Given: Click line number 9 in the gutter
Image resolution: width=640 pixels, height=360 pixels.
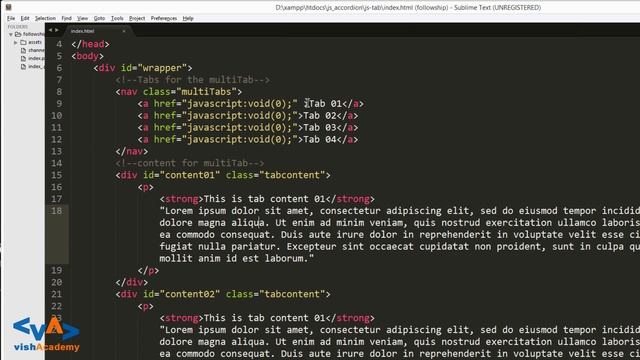Looking at the screenshot, I should point(59,104).
